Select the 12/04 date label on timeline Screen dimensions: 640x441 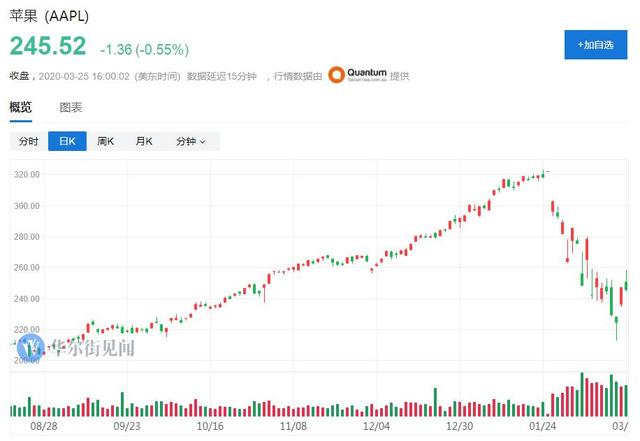click(376, 424)
